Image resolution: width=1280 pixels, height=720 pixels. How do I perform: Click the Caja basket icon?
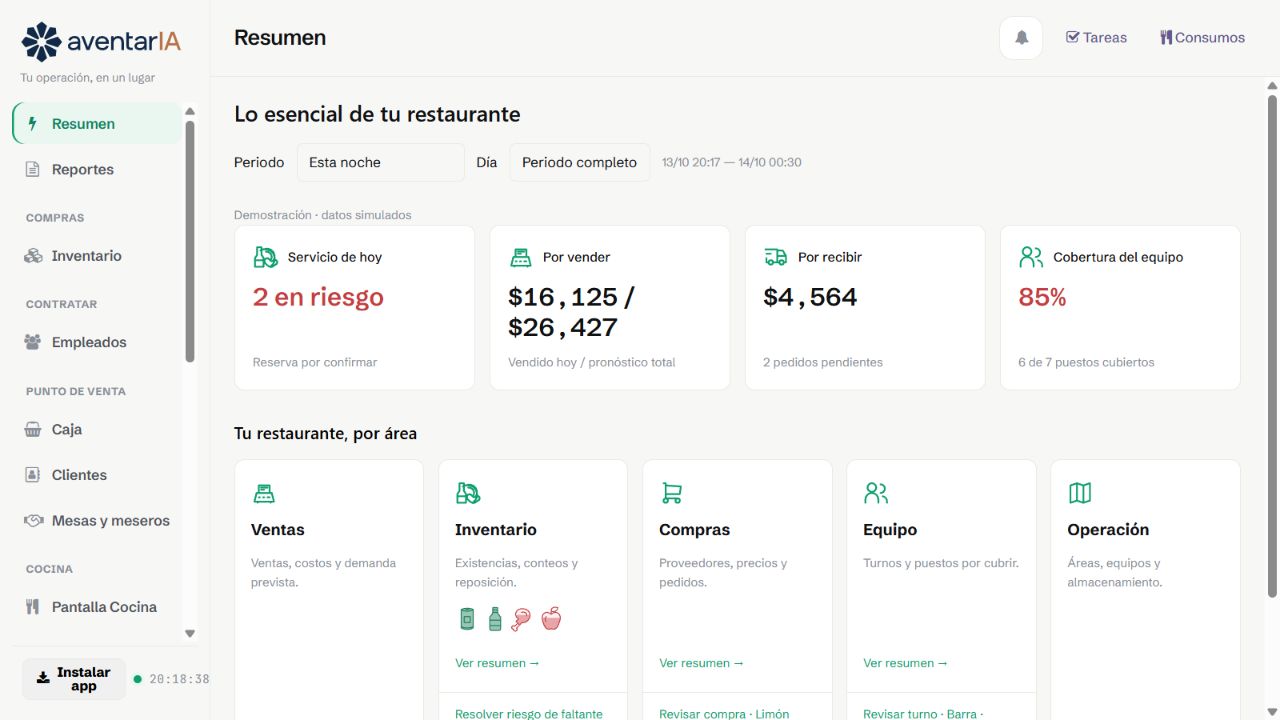(x=33, y=429)
